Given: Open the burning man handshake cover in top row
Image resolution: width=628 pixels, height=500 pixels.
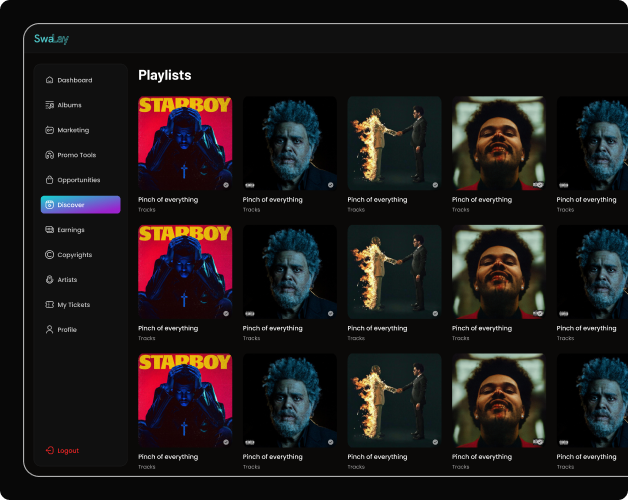Looking at the screenshot, I should tap(394, 143).
